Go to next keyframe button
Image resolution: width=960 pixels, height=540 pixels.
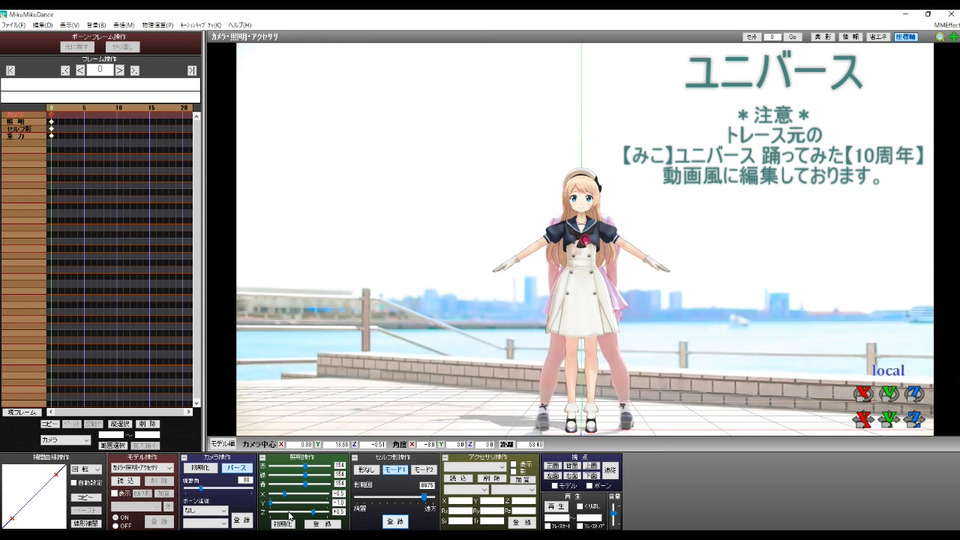(135, 70)
